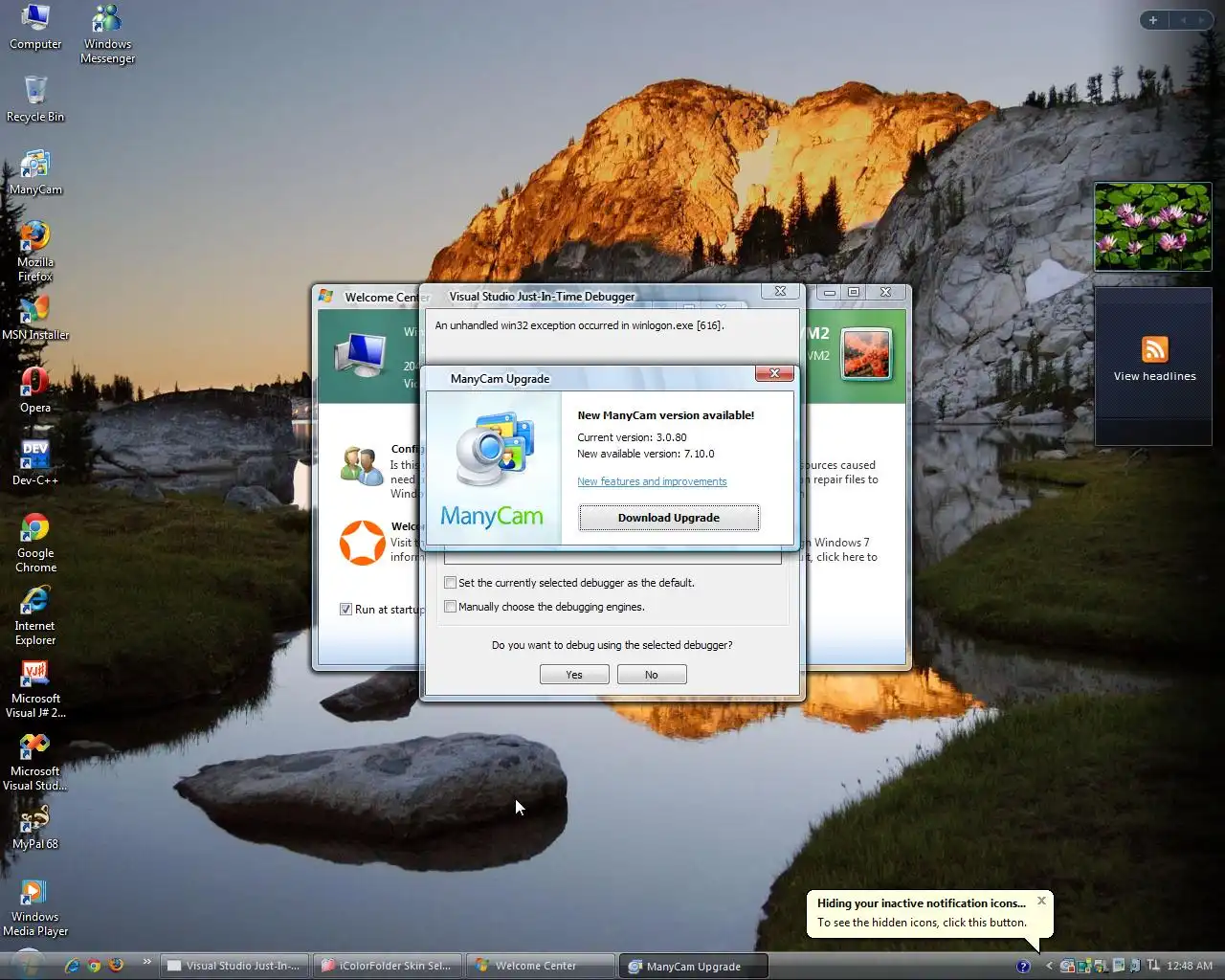Image resolution: width=1225 pixels, height=980 pixels.
Task: Click the taskbar clock showing 12:48 AM
Action: tap(1190, 966)
